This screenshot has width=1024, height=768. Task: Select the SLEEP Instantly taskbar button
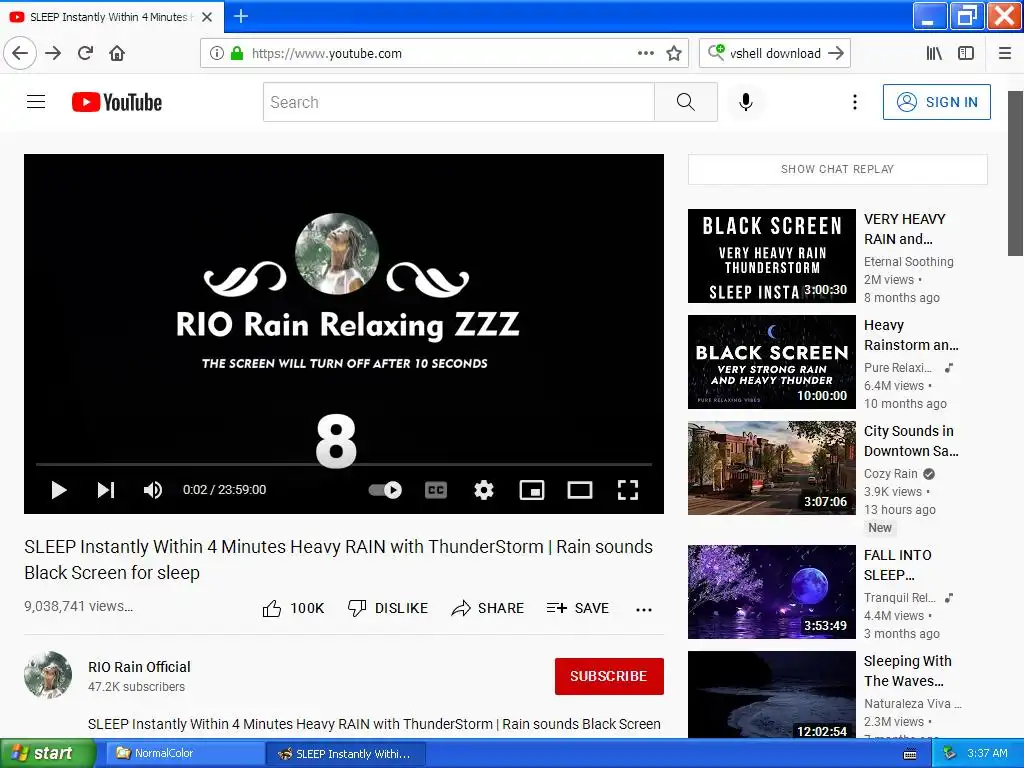346,754
